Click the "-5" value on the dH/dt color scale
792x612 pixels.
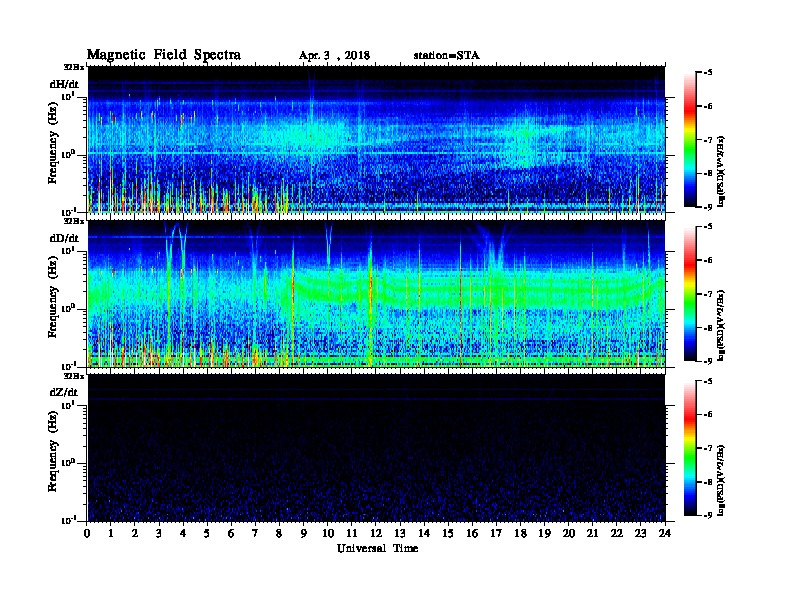click(708, 73)
